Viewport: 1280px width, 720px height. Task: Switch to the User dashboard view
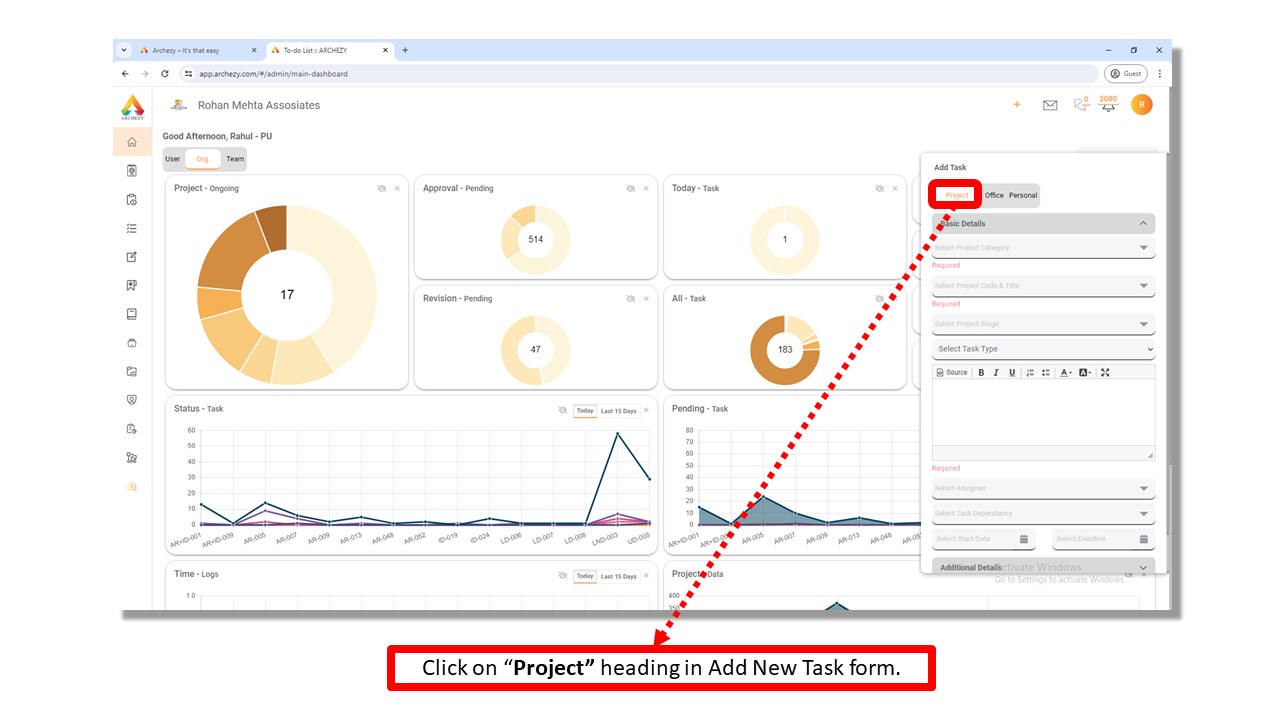click(x=173, y=159)
